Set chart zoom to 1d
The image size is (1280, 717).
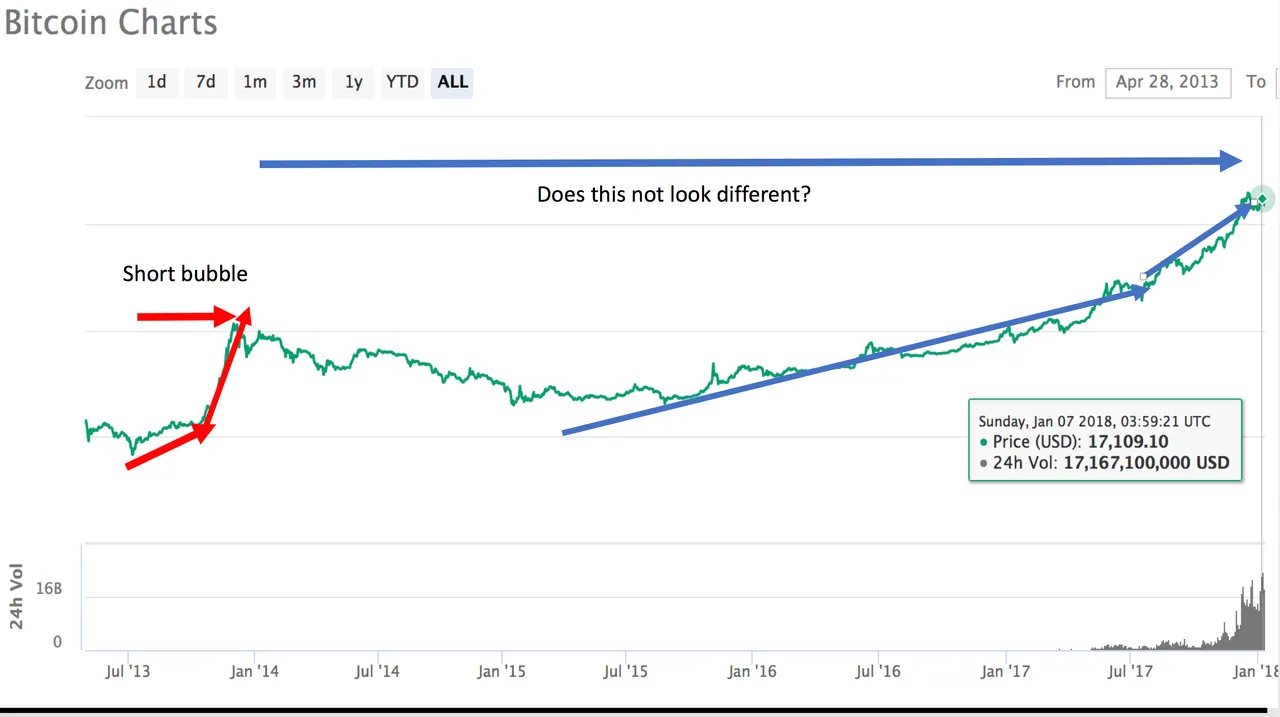[x=157, y=82]
